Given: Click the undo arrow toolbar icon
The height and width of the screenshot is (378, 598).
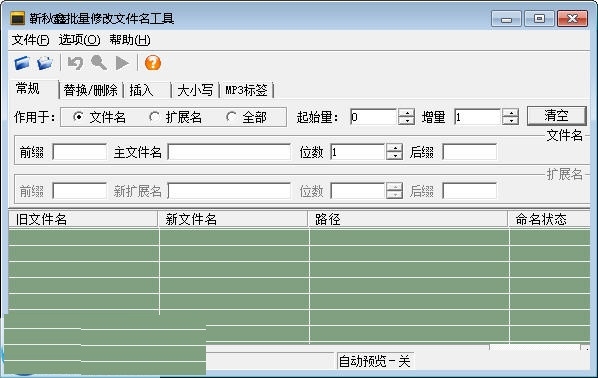Looking at the screenshot, I should click(x=75, y=63).
